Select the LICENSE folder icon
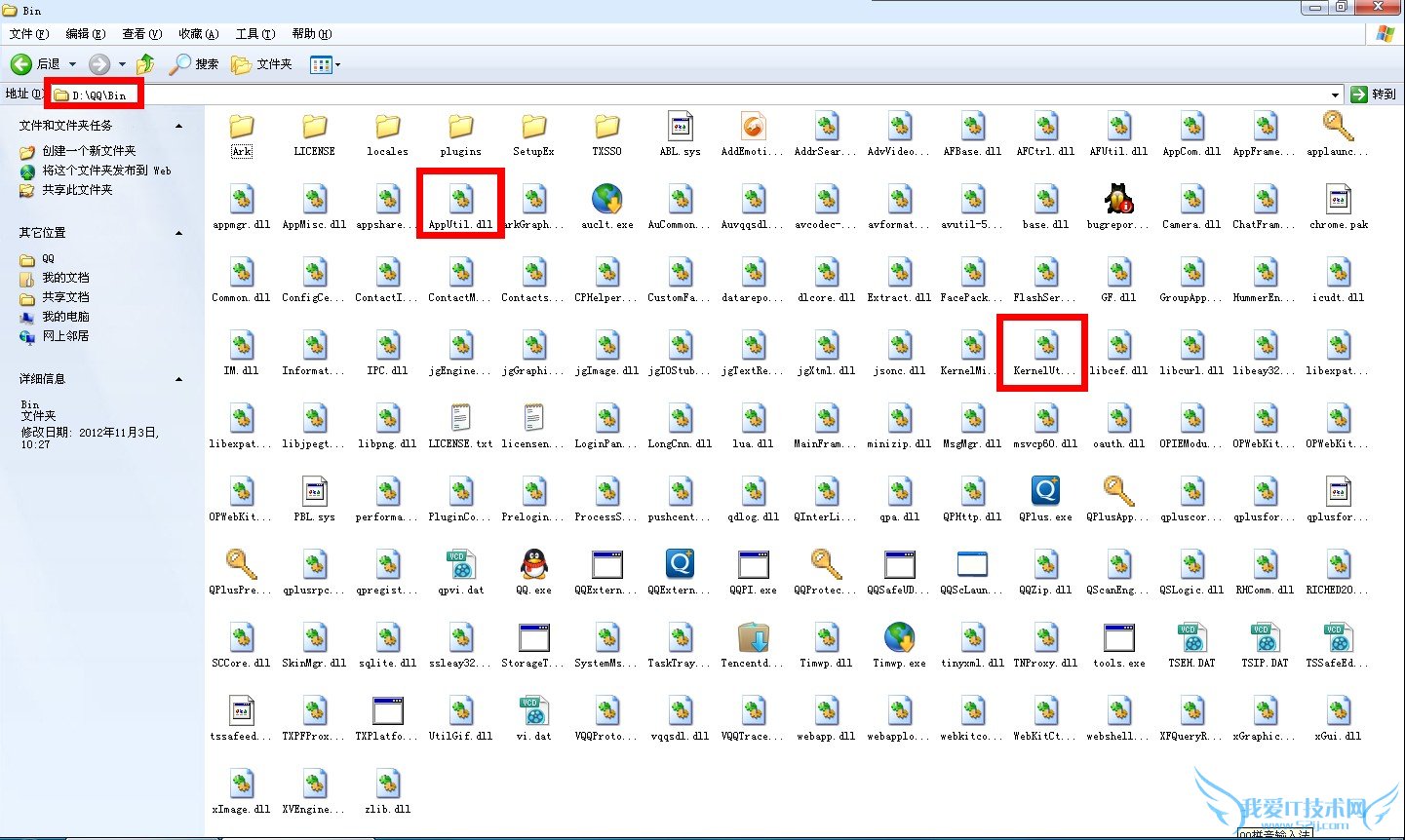1405x840 pixels. pos(314,126)
